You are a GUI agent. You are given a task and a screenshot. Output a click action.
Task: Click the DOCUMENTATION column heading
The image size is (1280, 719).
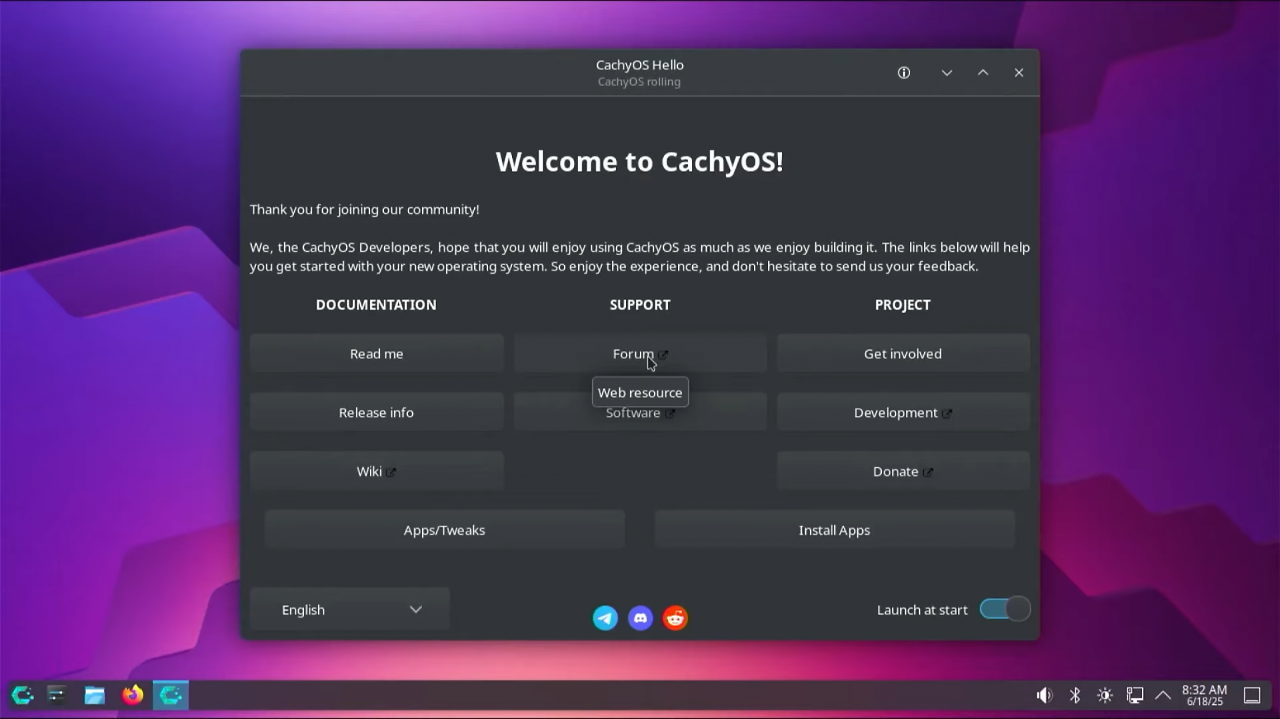pos(376,304)
